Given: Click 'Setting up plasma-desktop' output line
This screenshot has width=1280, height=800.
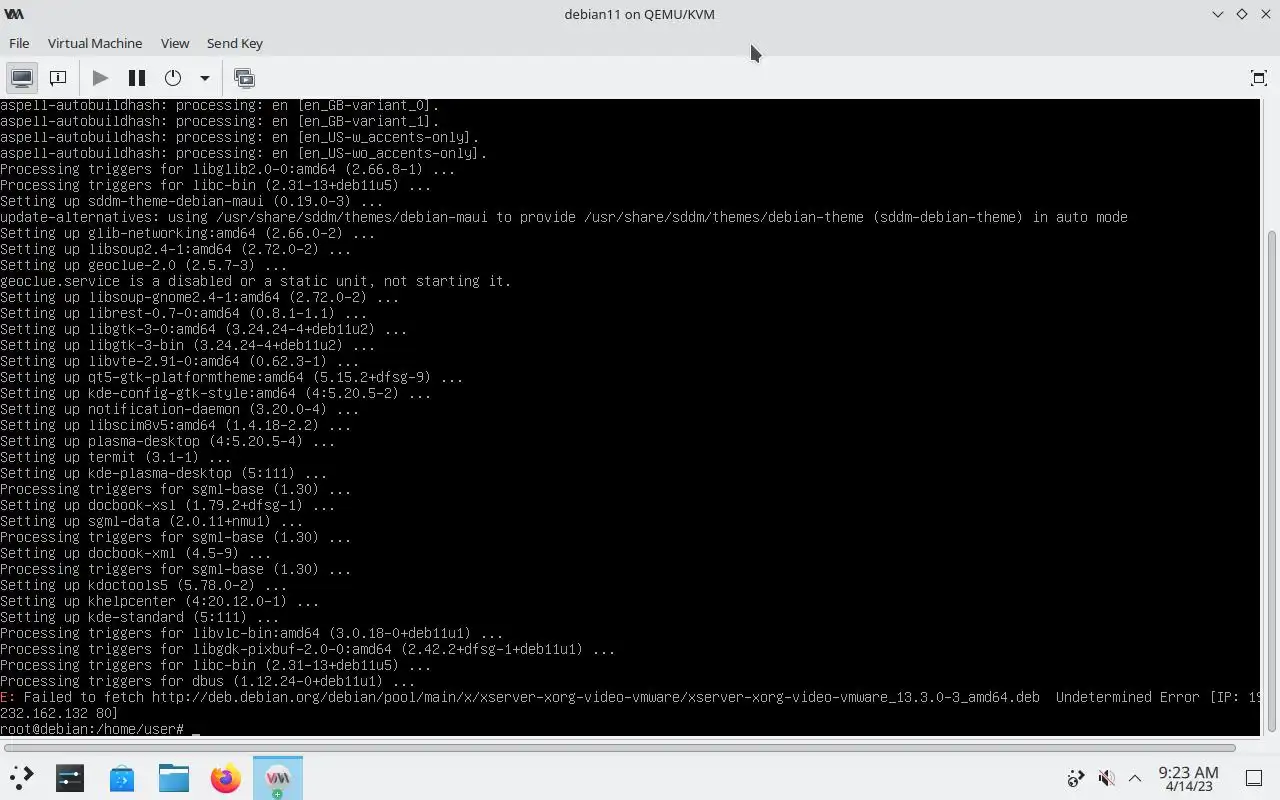Looking at the screenshot, I should pyautogui.click(x=167, y=441).
